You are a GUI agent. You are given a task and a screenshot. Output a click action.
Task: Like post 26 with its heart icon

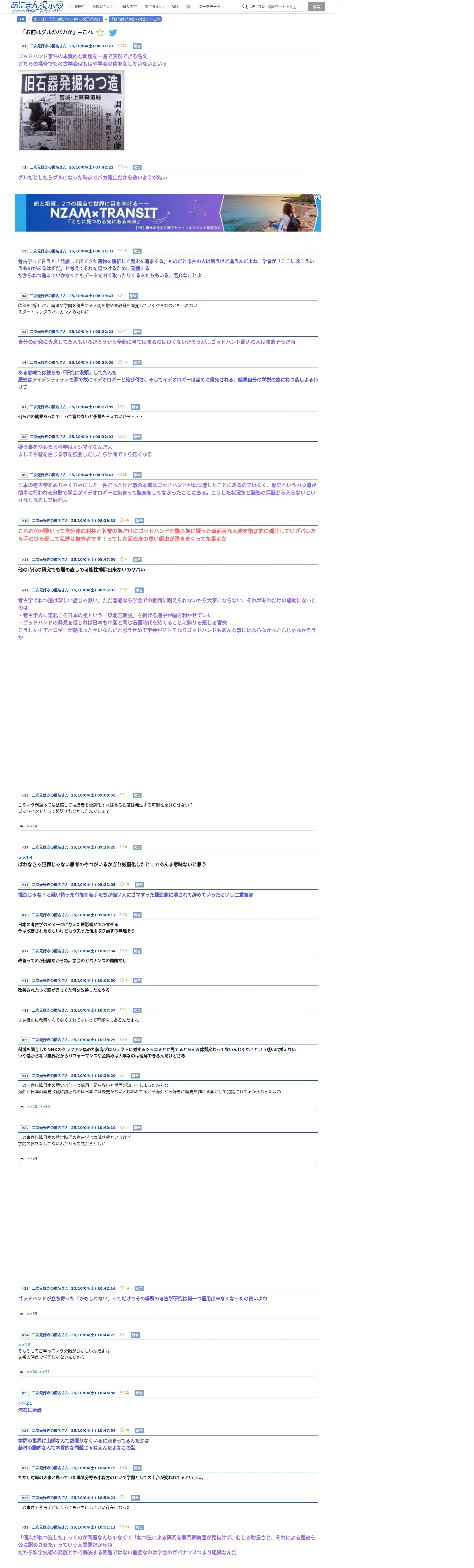122,1431
